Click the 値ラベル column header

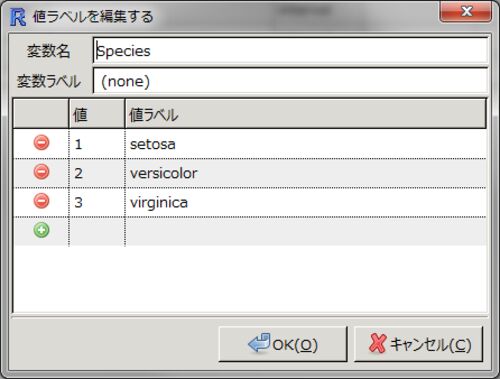[306, 114]
